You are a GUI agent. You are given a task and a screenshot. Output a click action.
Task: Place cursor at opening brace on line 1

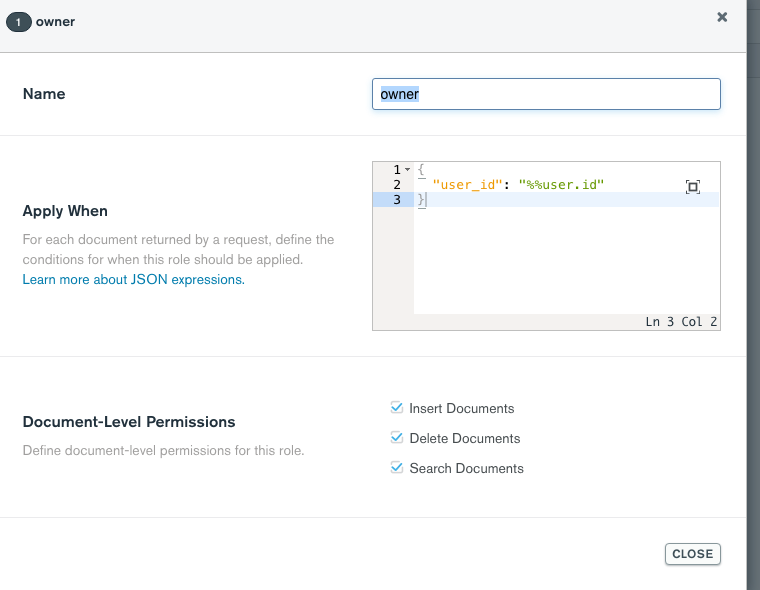[x=422, y=170]
